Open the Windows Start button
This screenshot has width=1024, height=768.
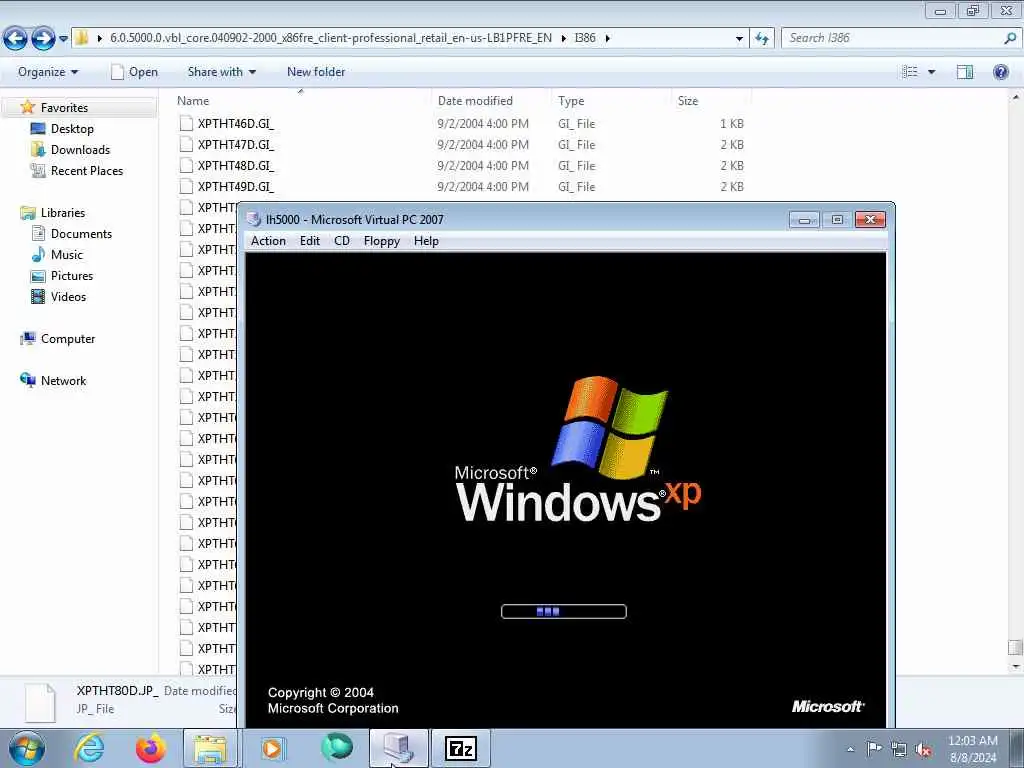click(x=26, y=749)
